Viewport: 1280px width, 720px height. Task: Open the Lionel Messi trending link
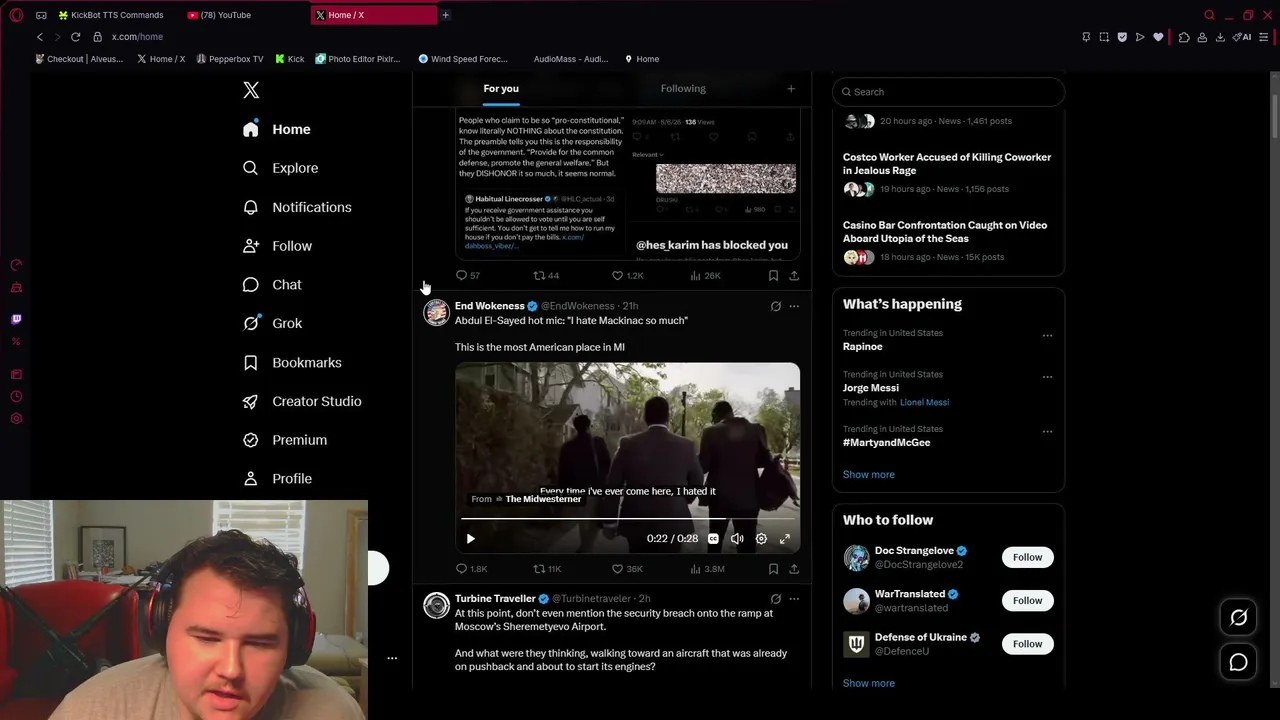coord(924,402)
